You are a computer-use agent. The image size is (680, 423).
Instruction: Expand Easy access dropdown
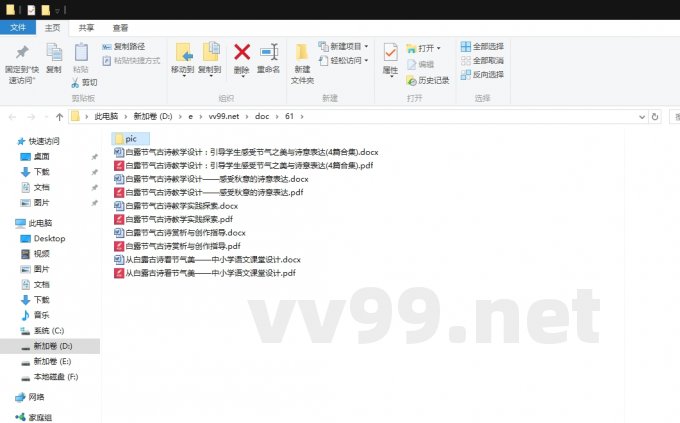coord(366,60)
